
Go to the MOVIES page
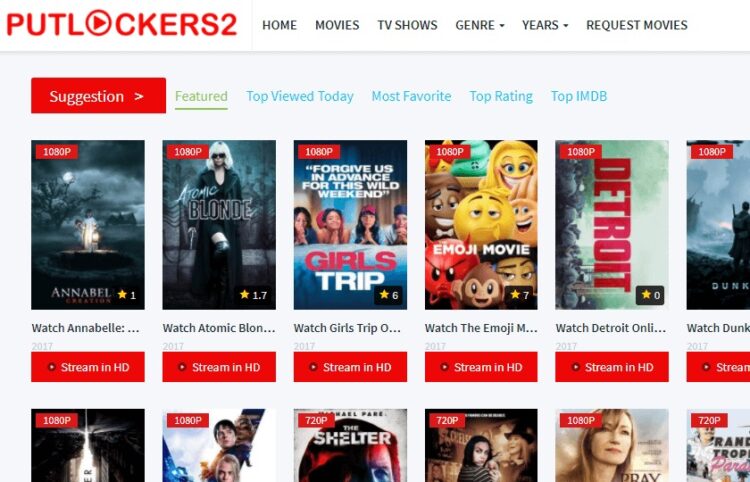tap(337, 25)
